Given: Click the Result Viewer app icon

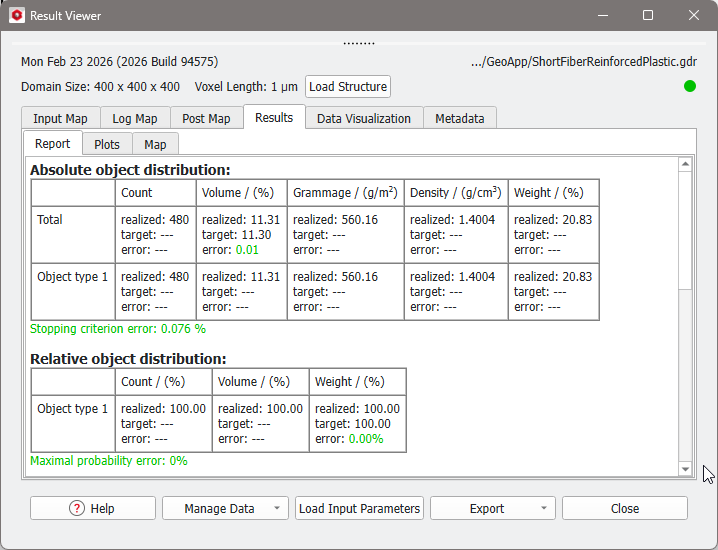Looking at the screenshot, I should (17, 15).
